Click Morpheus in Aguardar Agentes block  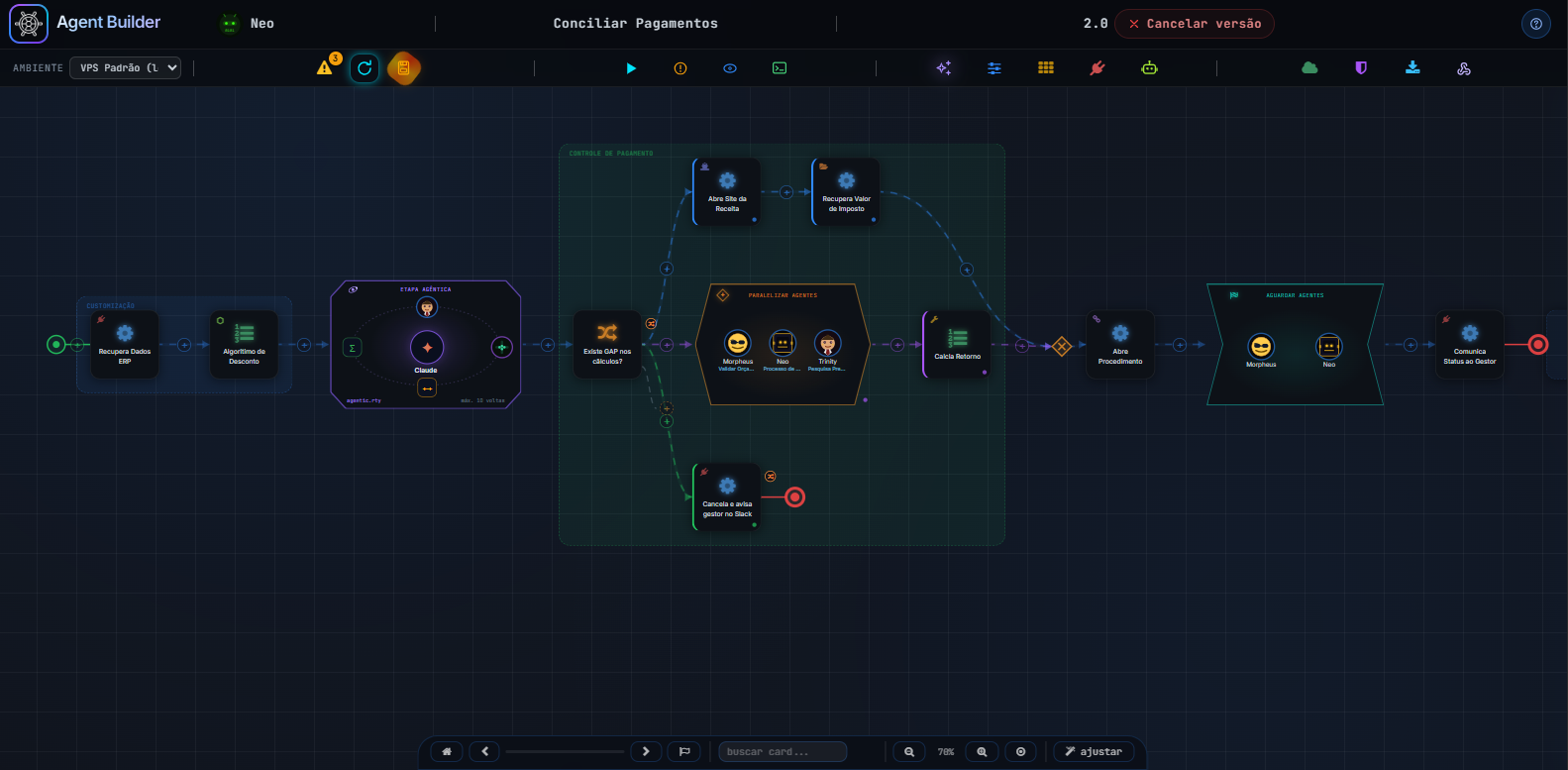point(1261,347)
